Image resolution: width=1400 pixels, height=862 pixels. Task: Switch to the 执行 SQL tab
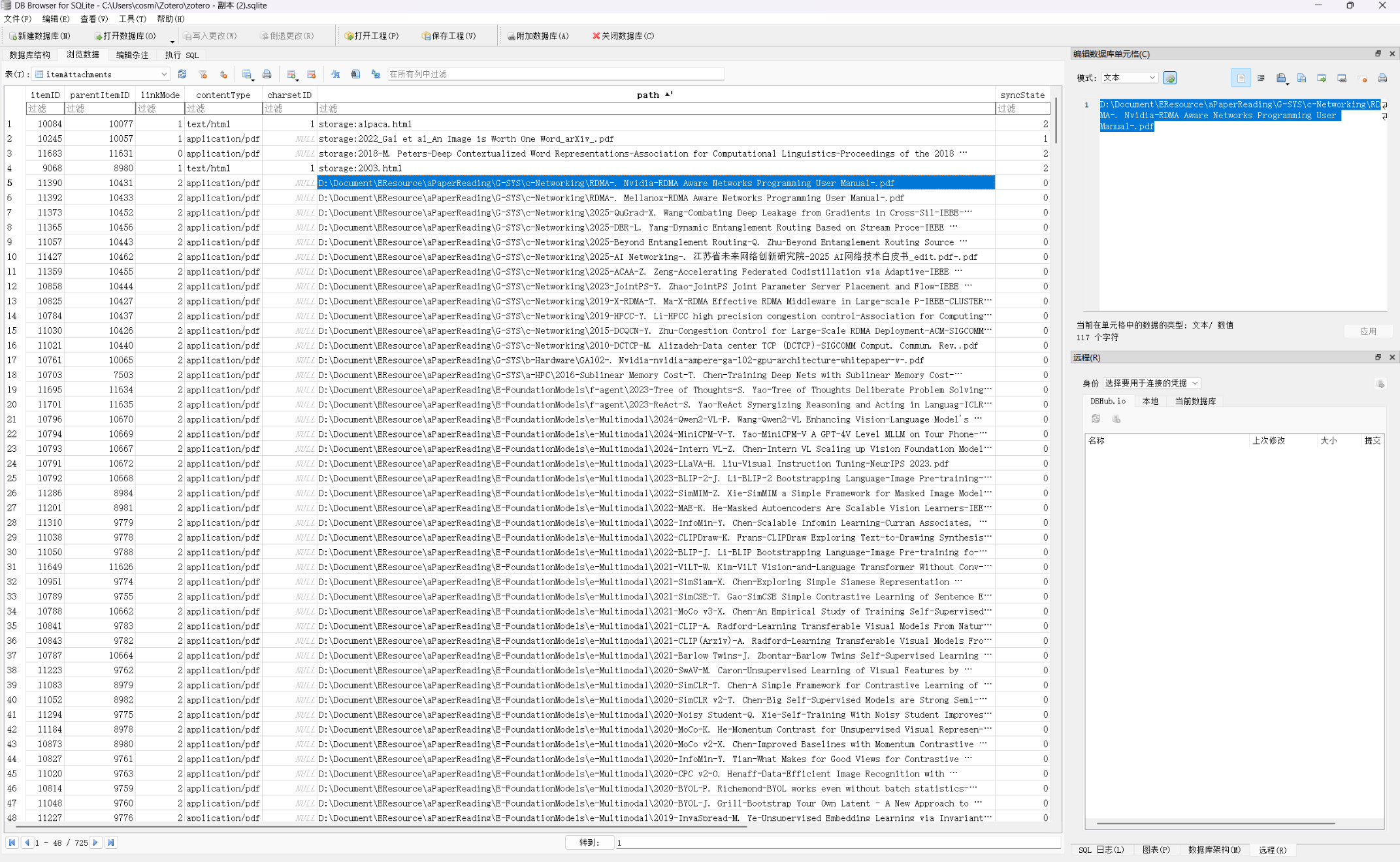coord(182,55)
